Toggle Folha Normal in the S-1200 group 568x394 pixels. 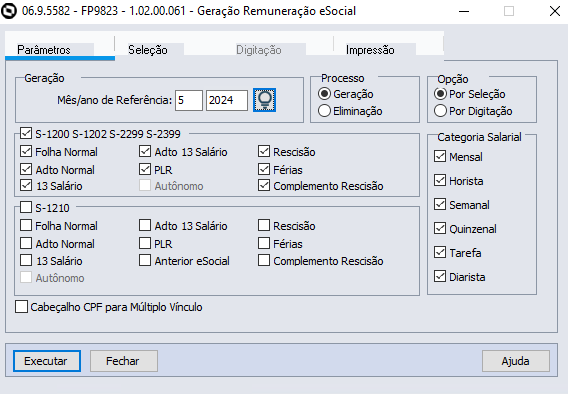click(x=26, y=151)
